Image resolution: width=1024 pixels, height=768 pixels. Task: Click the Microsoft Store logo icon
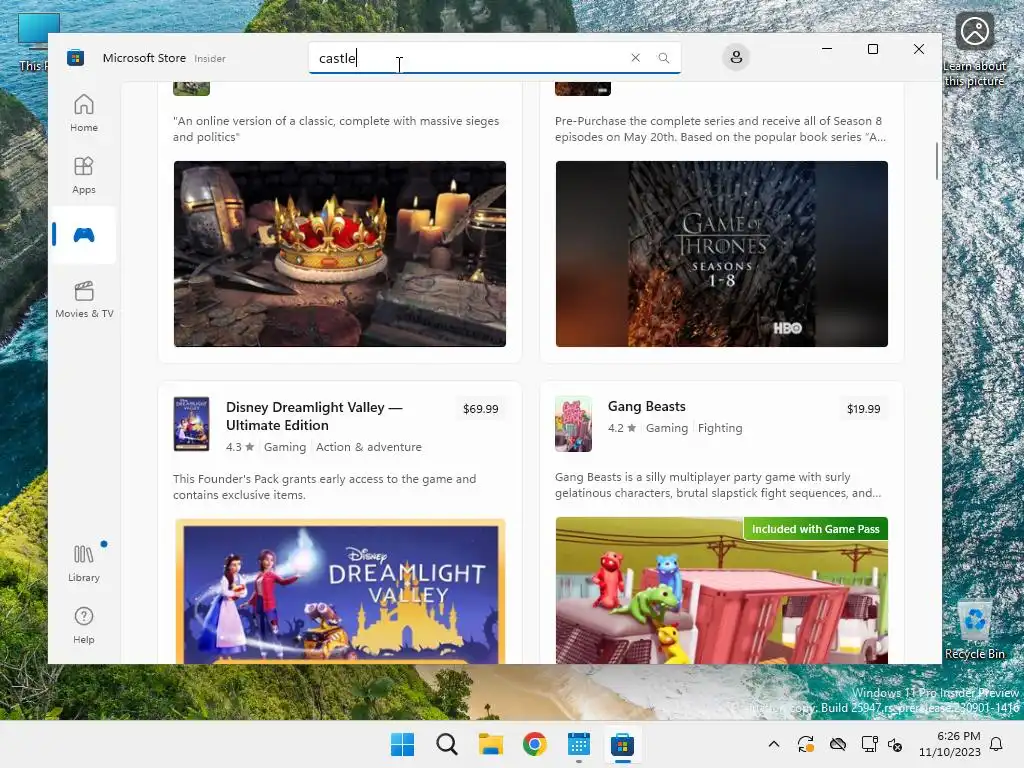point(76,57)
